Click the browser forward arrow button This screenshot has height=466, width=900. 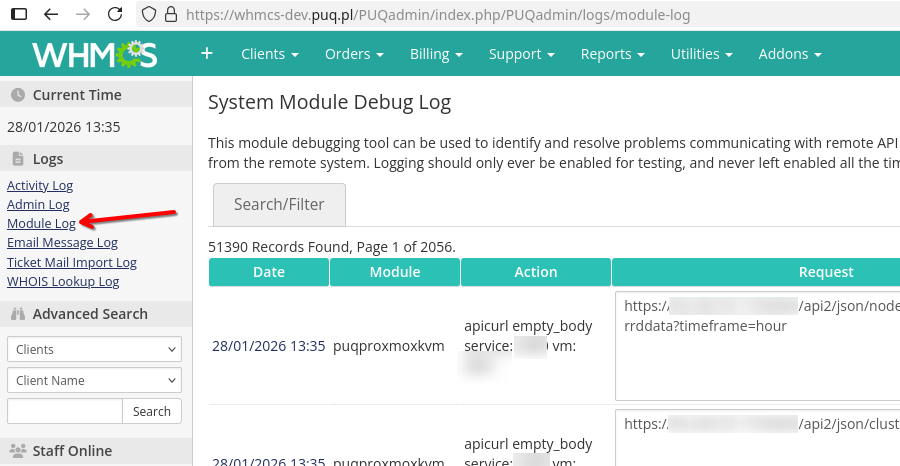pos(83,15)
